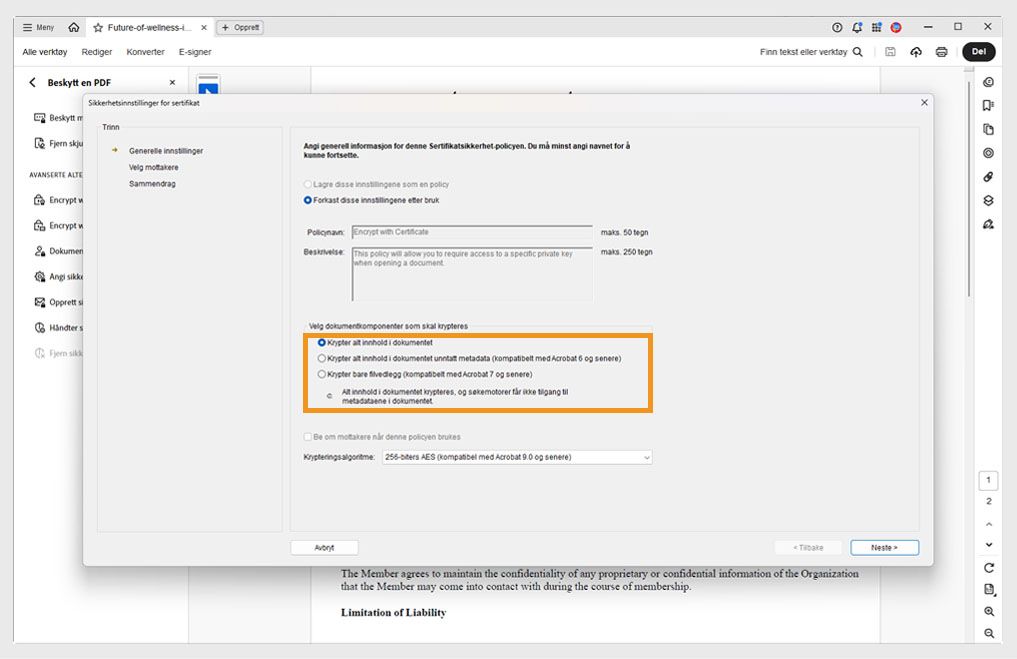
Task: Close the Sikkerhetsinnstillinger for sertifikat dialog
Action: pyautogui.click(x=924, y=102)
